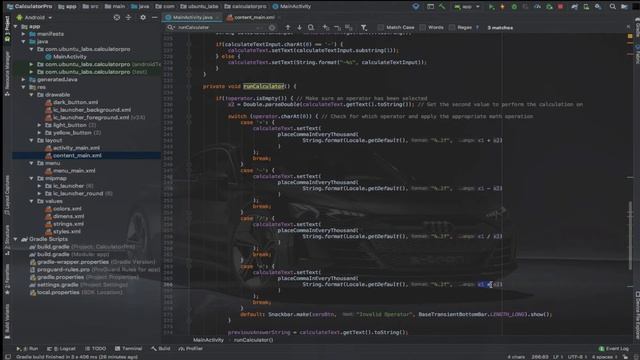This screenshot has height=360, width=640.
Task: Open the SDK Manager icon
Action: [598, 7]
